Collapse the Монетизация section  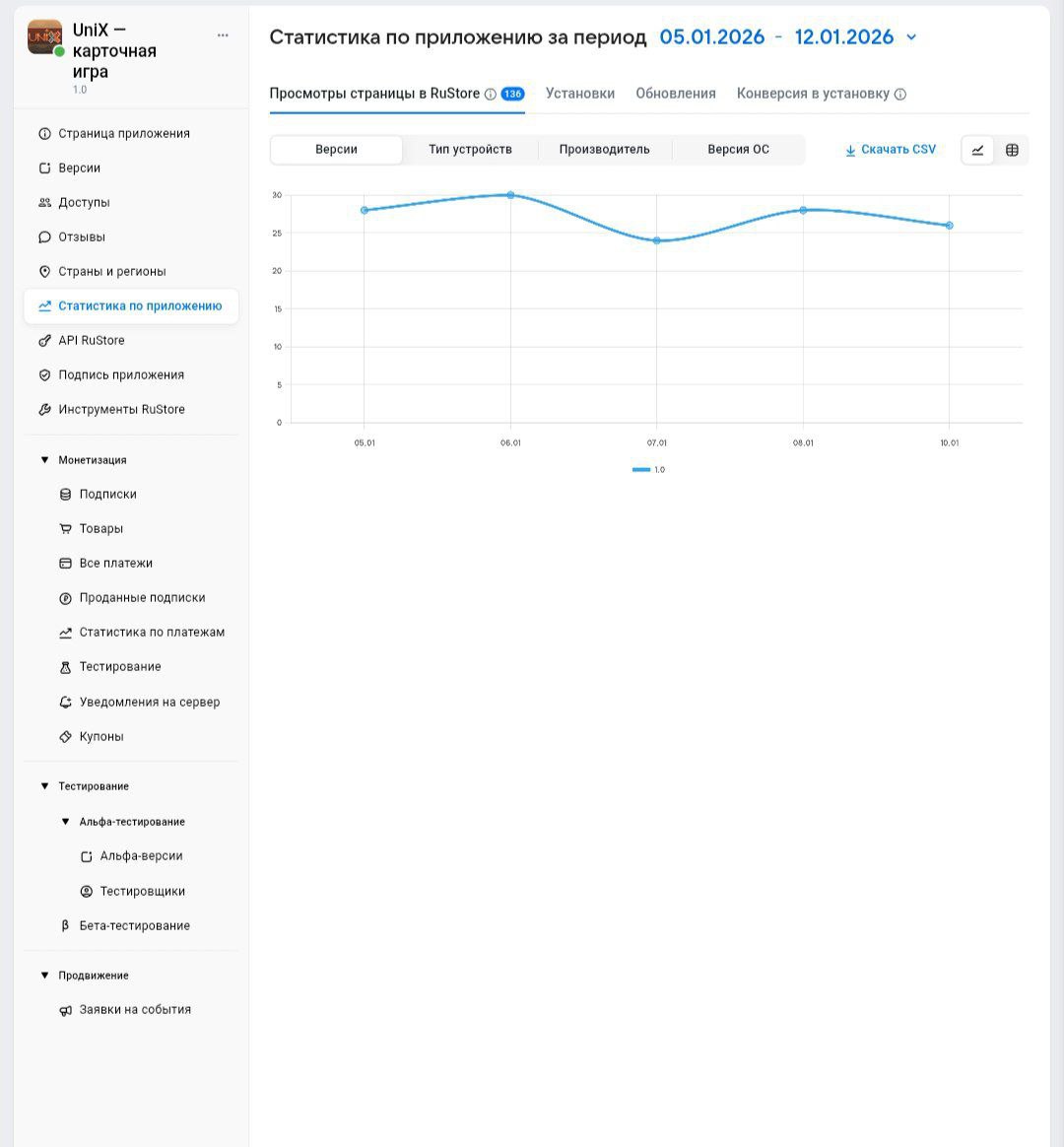(x=44, y=460)
